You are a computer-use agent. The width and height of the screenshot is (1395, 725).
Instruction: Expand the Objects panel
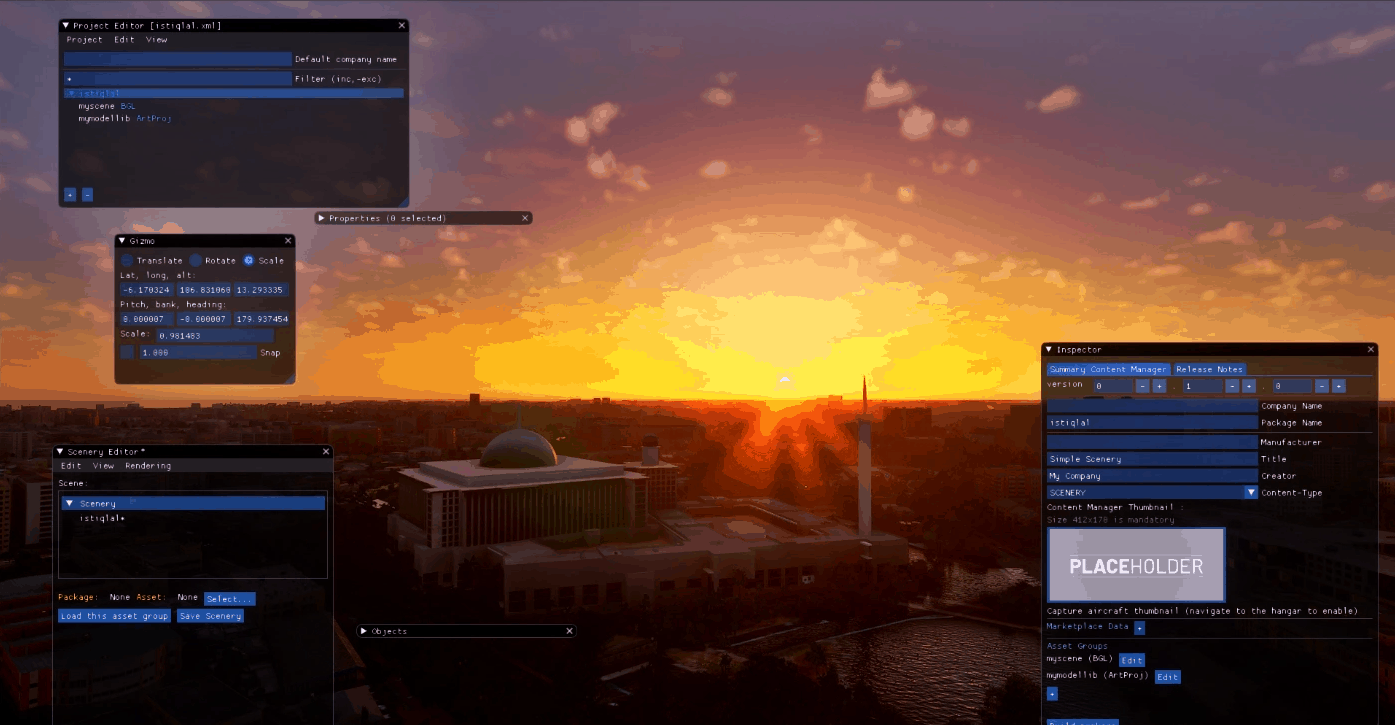364,632
